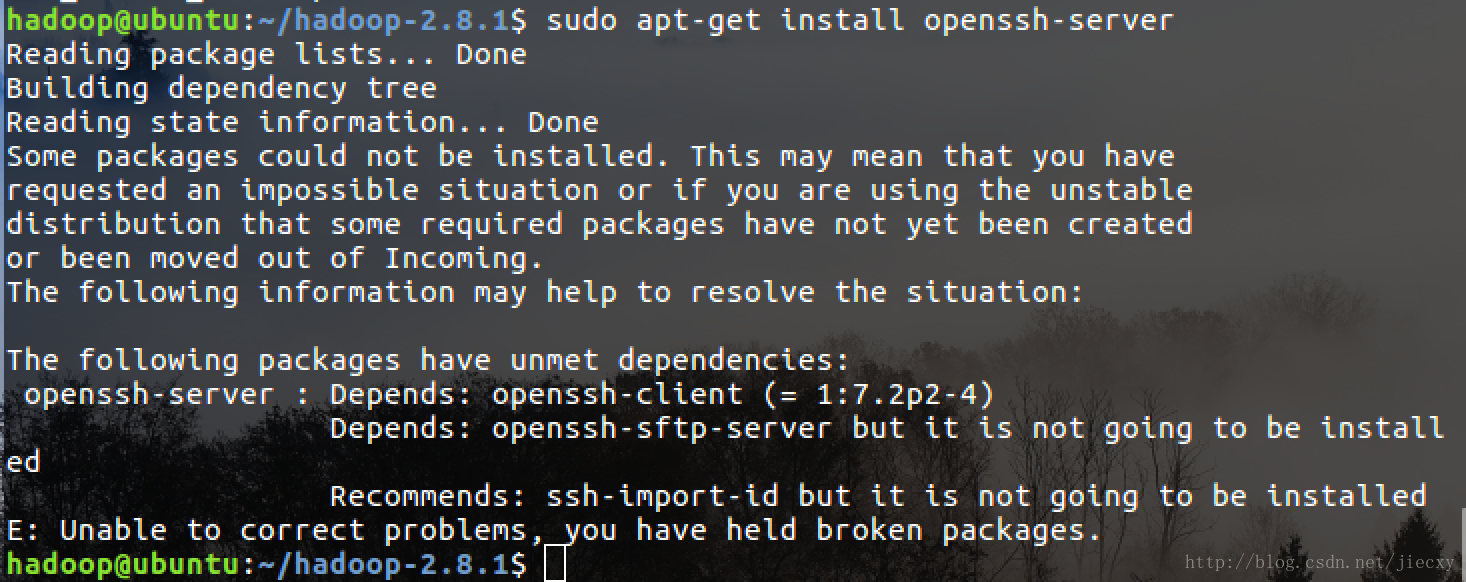Click the 'Reading state information... Done' line
The width and height of the screenshot is (1466, 582).
click(x=302, y=122)
